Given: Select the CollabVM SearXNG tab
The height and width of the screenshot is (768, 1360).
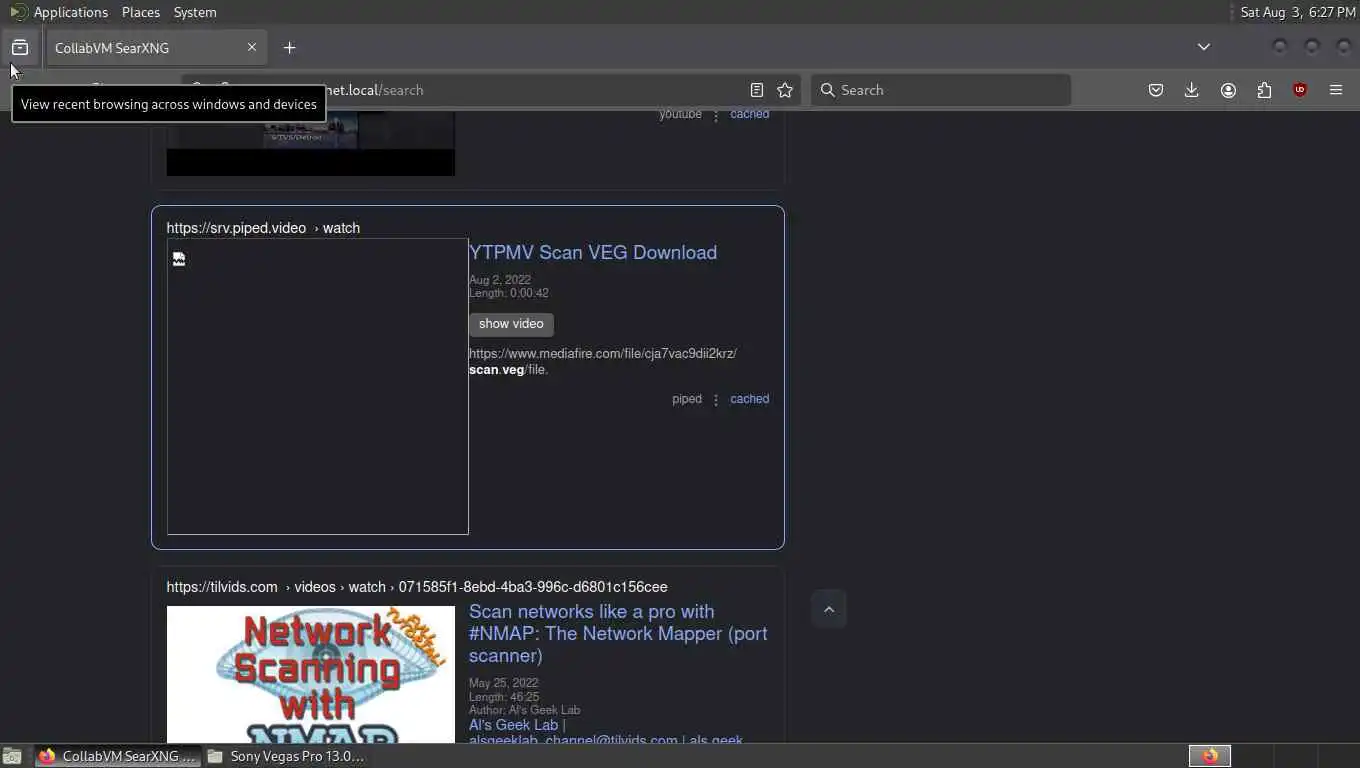Looking at the screenshot, I should (x=155, y=47).
